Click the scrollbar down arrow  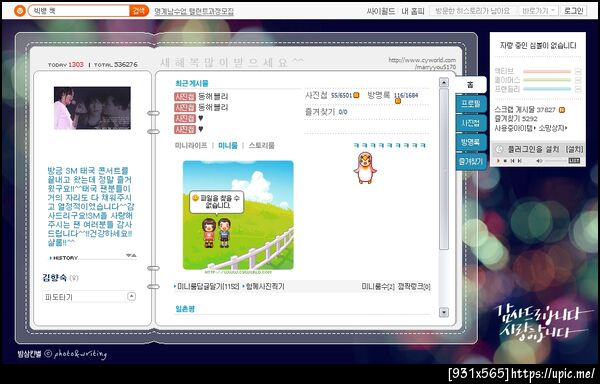(x=443, y=312)
